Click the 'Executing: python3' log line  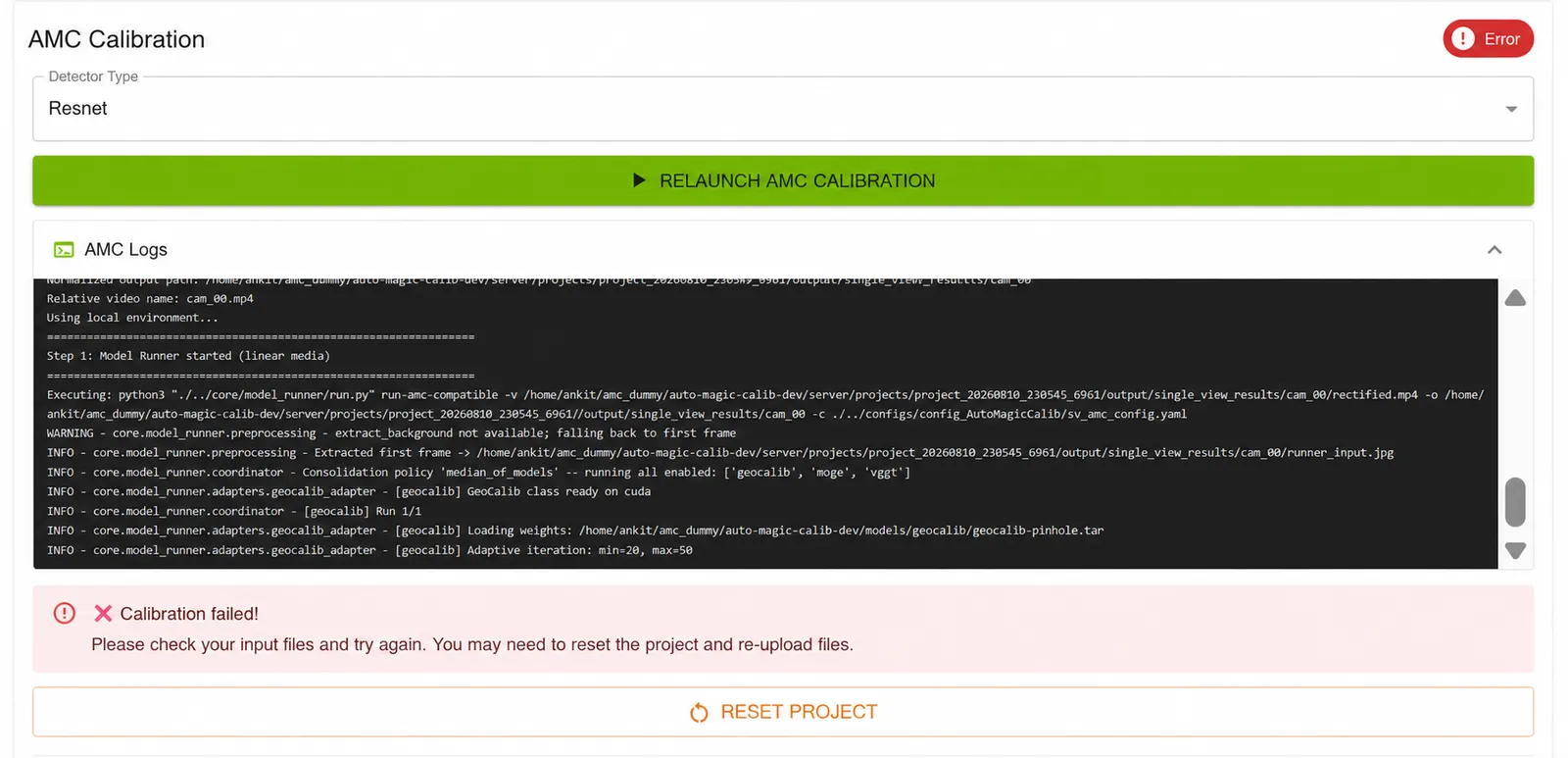click(765, 404)
